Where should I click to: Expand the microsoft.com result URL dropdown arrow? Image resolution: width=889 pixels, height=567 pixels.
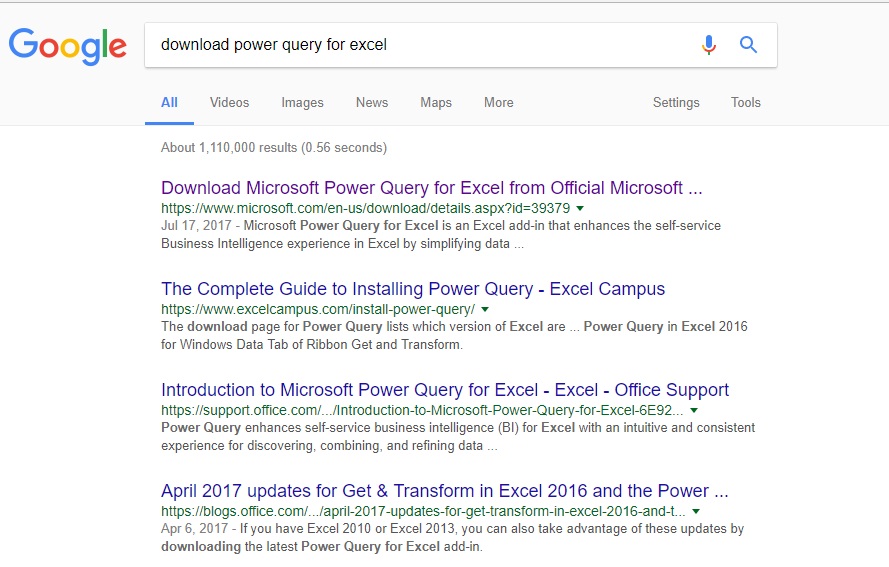(580, 208)
